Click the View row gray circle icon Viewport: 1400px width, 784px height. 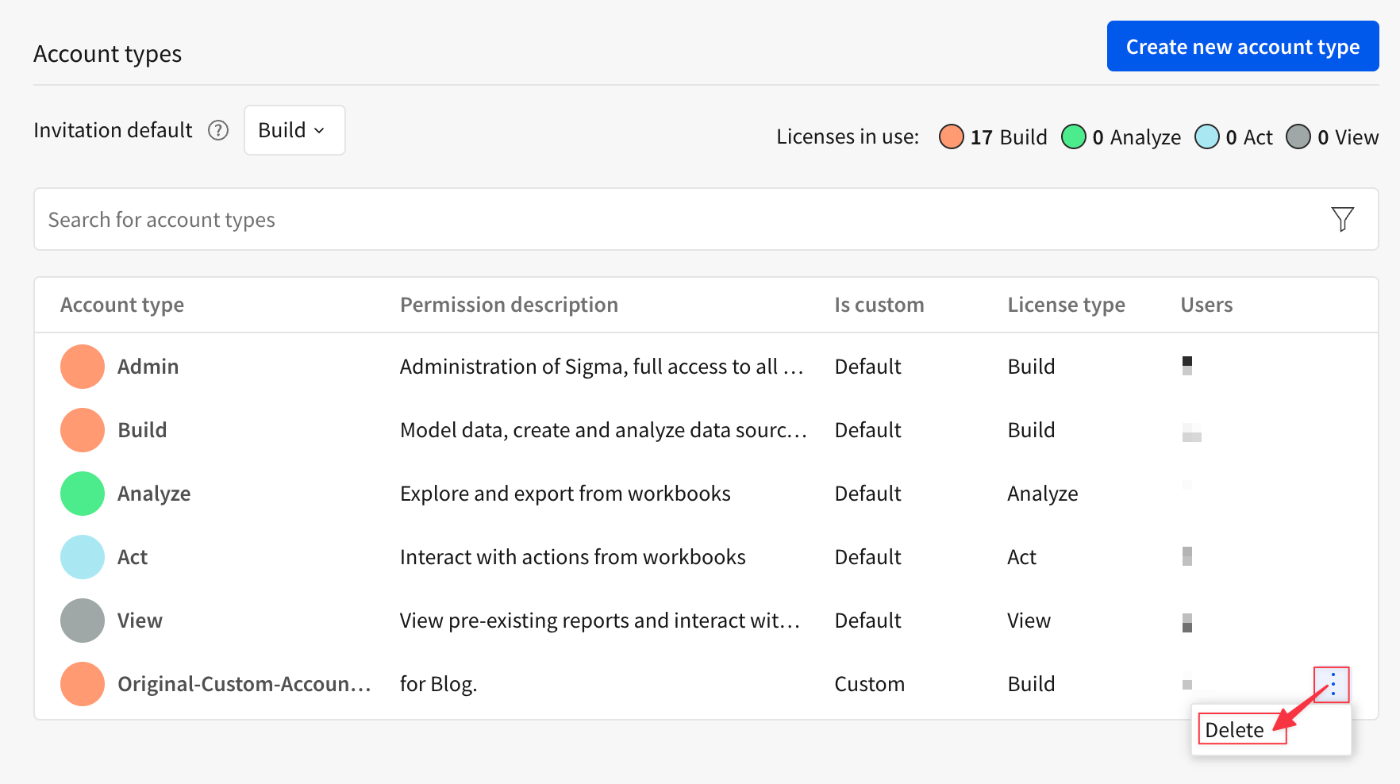coord(82,620)
